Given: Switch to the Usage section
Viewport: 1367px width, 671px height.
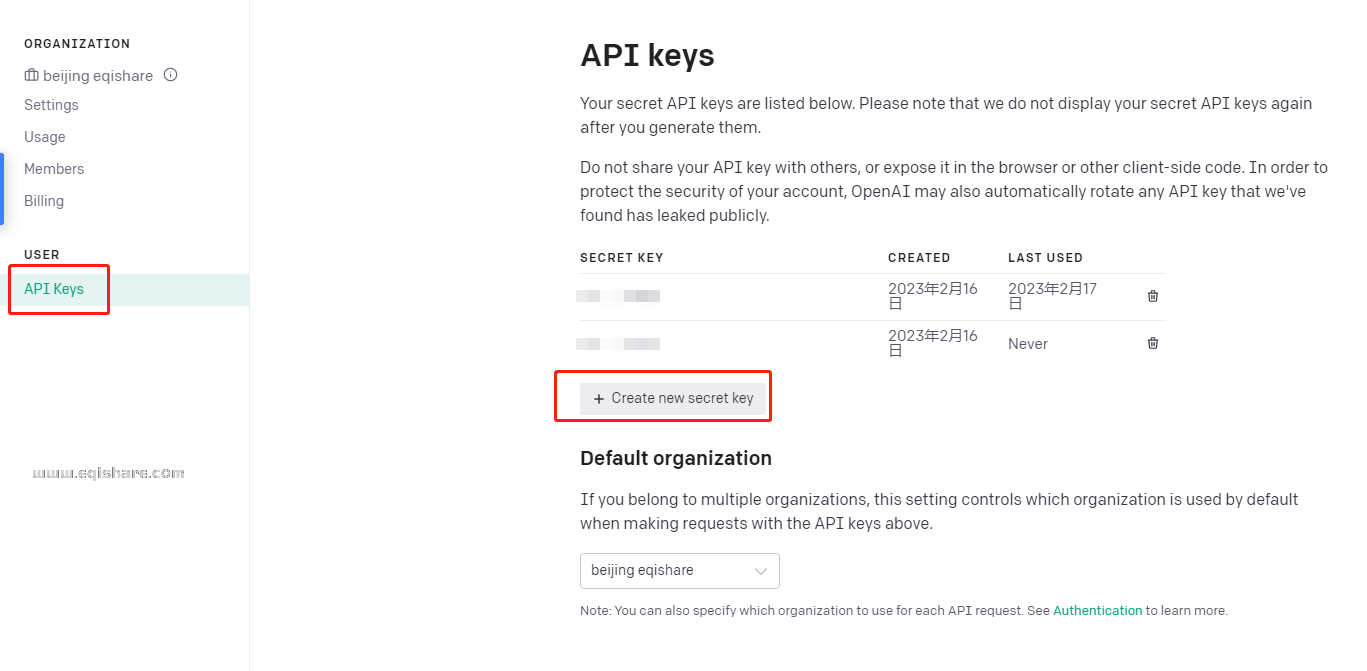Looking at the screenshot, I should point(44,136).
